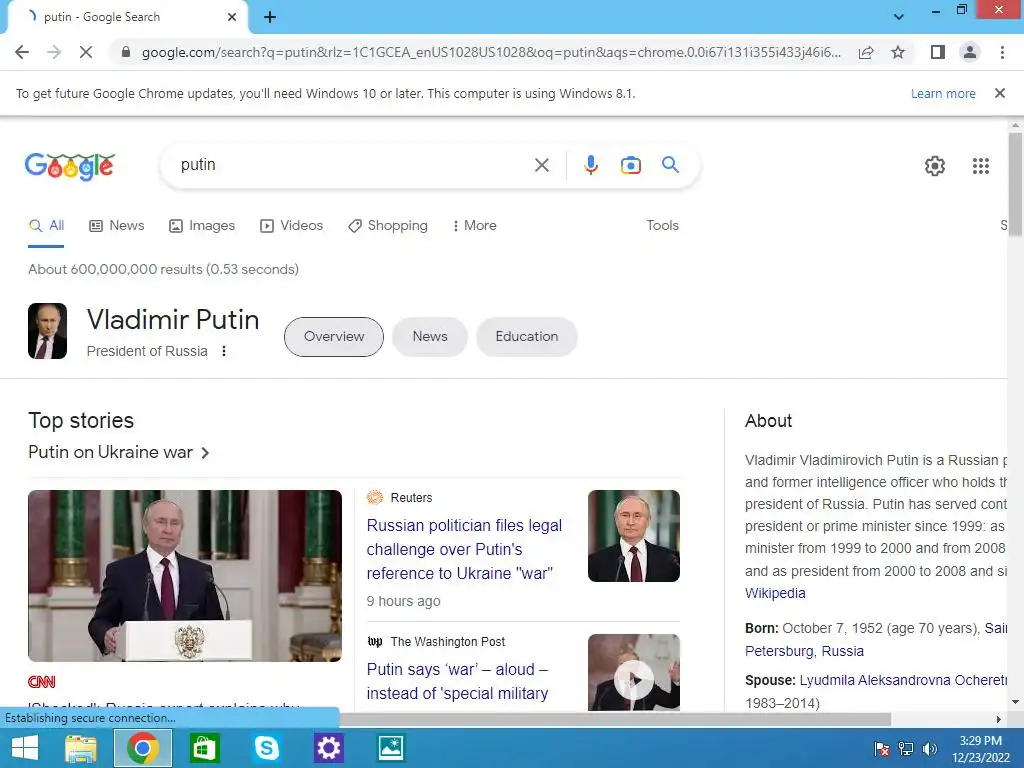Open the Photos app taskbar icon
1024x768 pixels.
point(391,748)
